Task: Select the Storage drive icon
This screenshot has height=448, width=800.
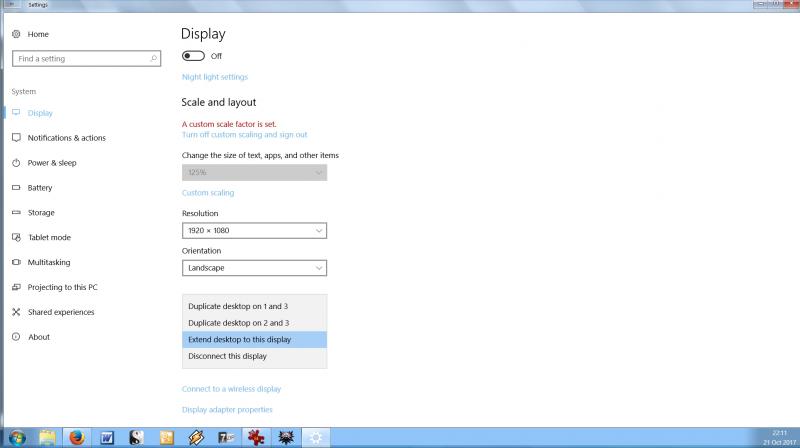Action: pos(16,213)
